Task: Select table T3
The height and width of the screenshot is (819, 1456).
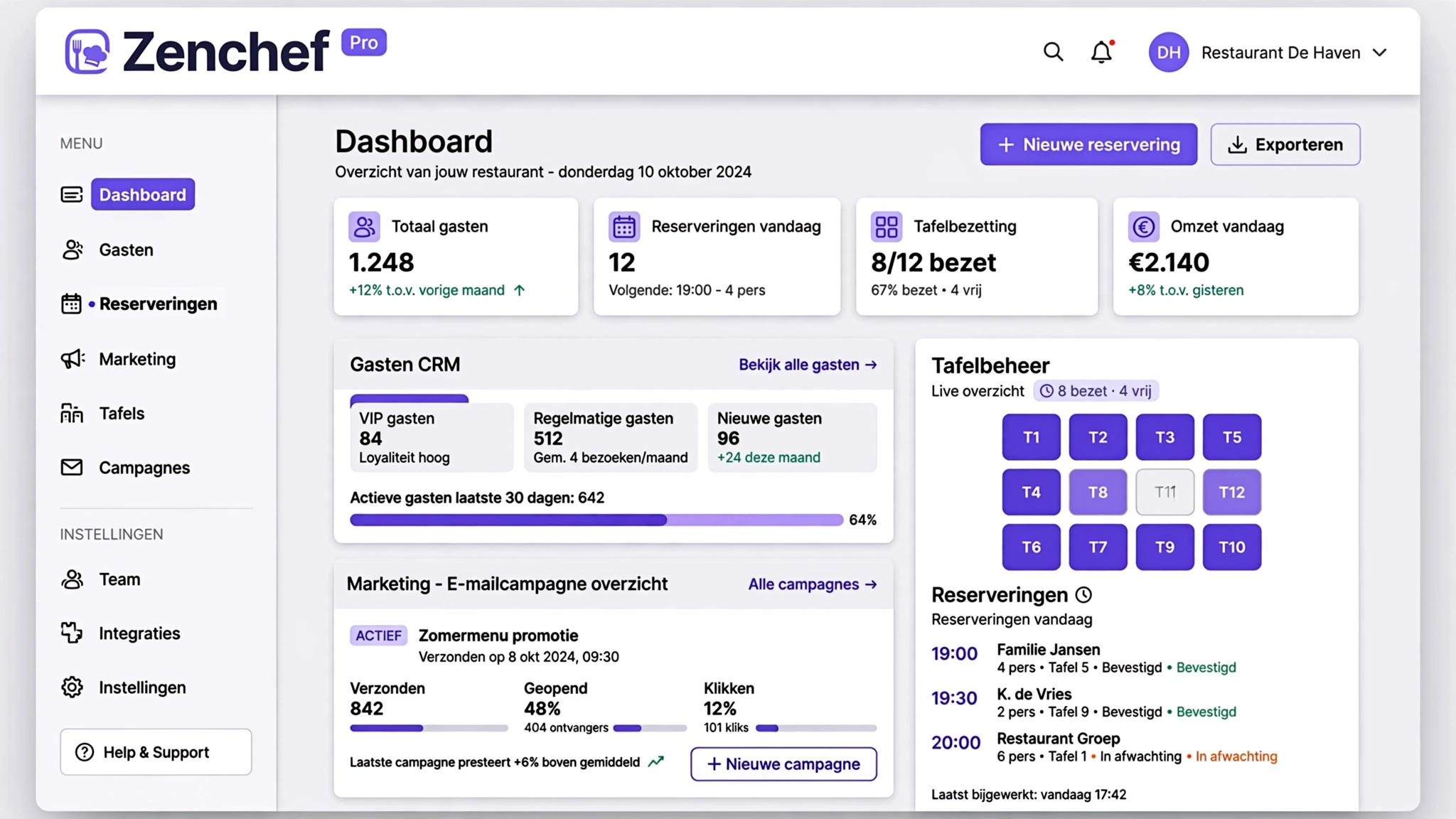Action: click(1165, 437)
